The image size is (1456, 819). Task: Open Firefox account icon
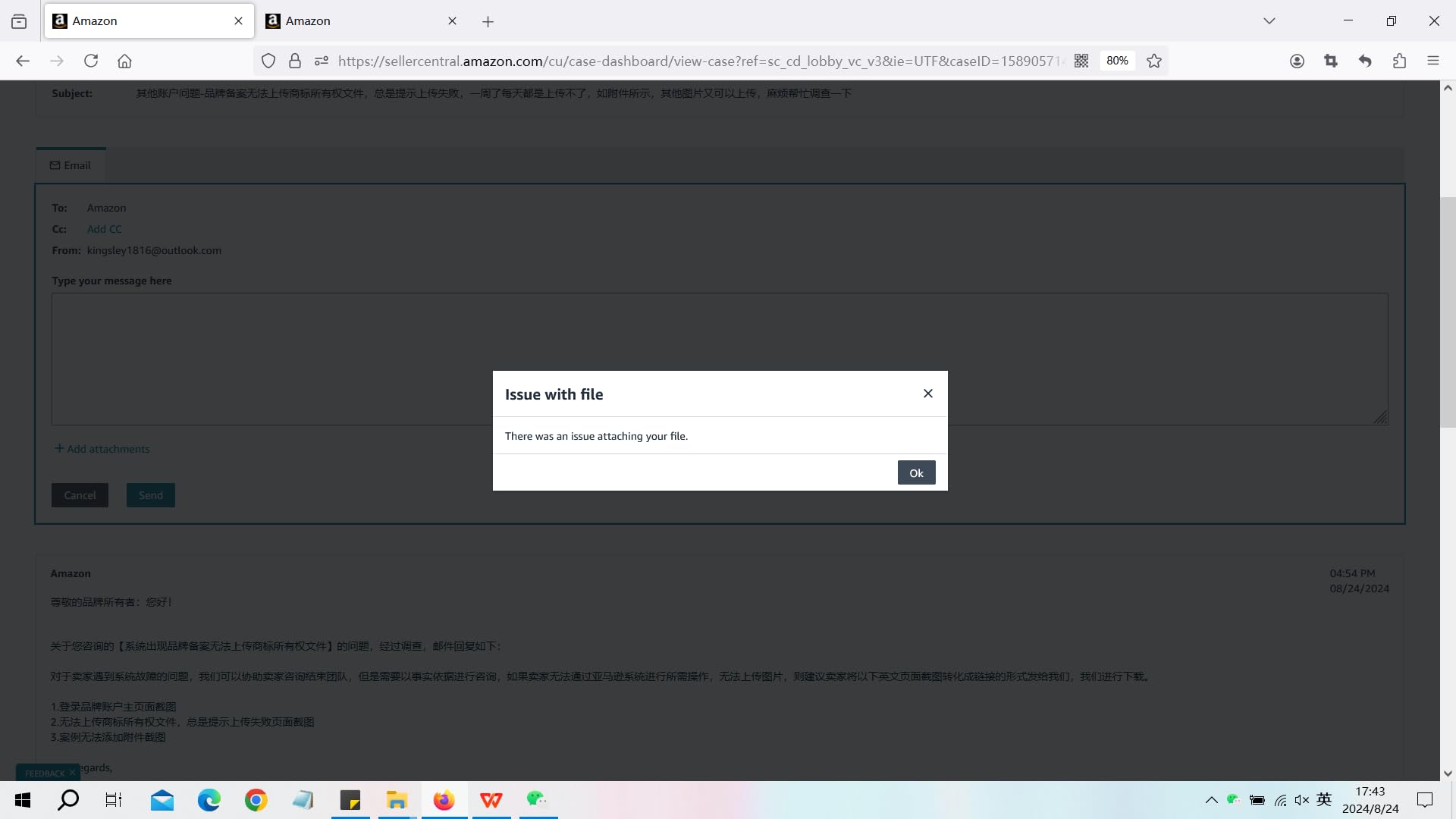(x=1297, y=61)
